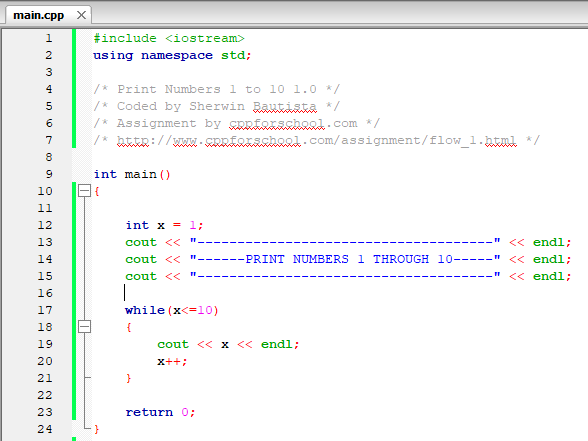
Task: Click line number 24 in the margin
Action: click(45, 429)
